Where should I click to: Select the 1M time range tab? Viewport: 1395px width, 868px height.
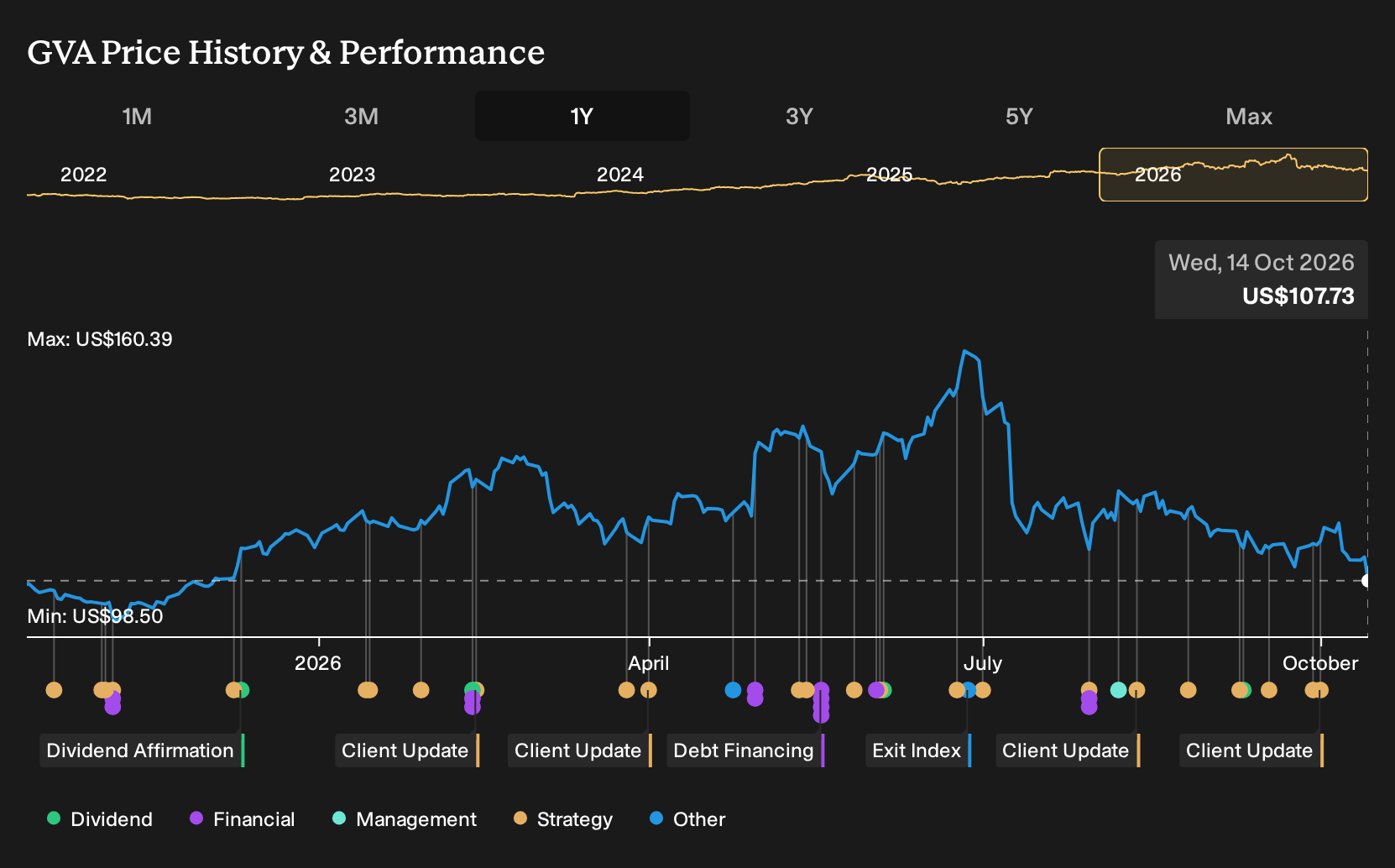point(137,116)
